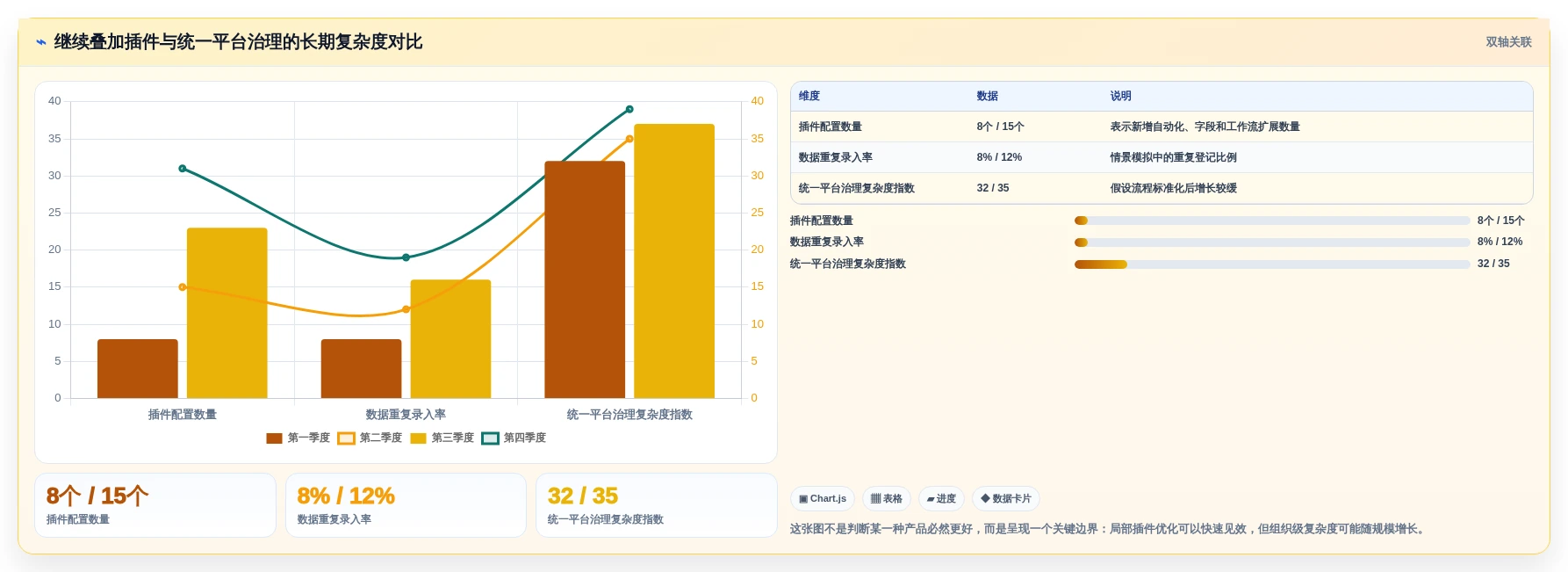This screenshot has height=572, width=1568.
Task: Click the 第三季度 legend label
Action: 453,438
